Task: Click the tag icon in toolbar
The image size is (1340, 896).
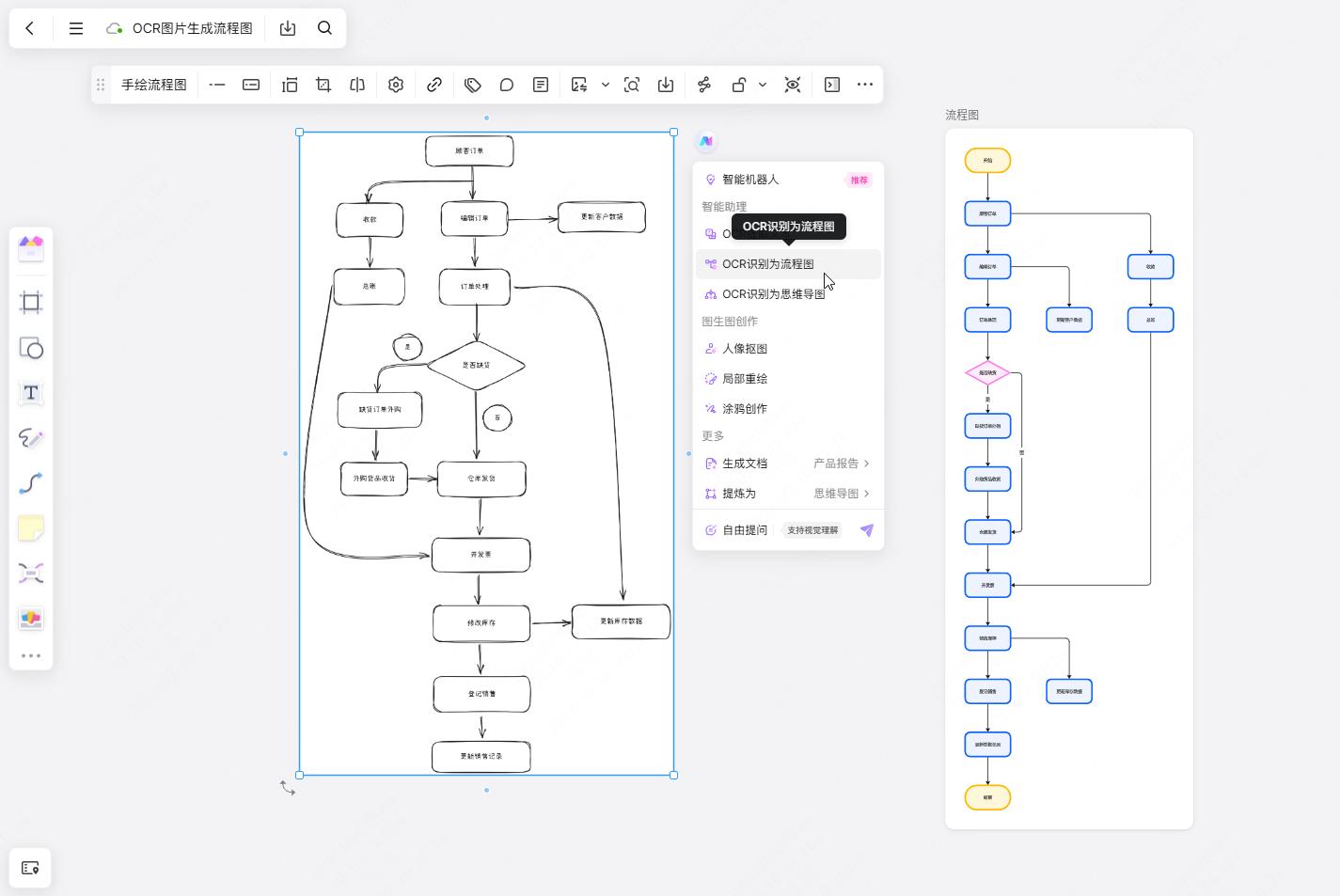Action: (473, 85)
